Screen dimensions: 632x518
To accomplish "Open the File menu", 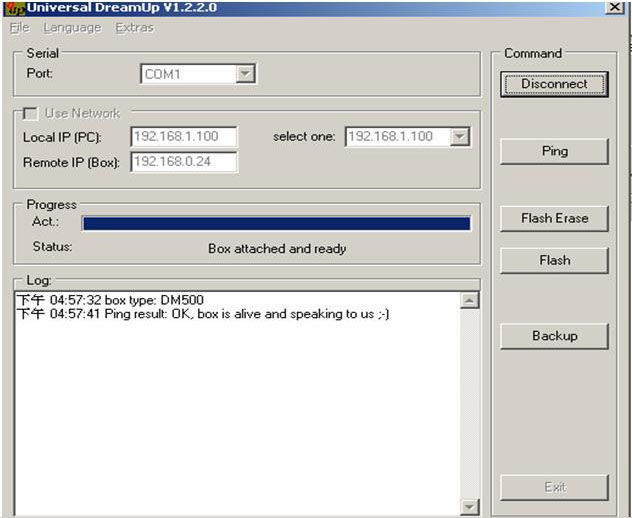I will pos(19,27).
